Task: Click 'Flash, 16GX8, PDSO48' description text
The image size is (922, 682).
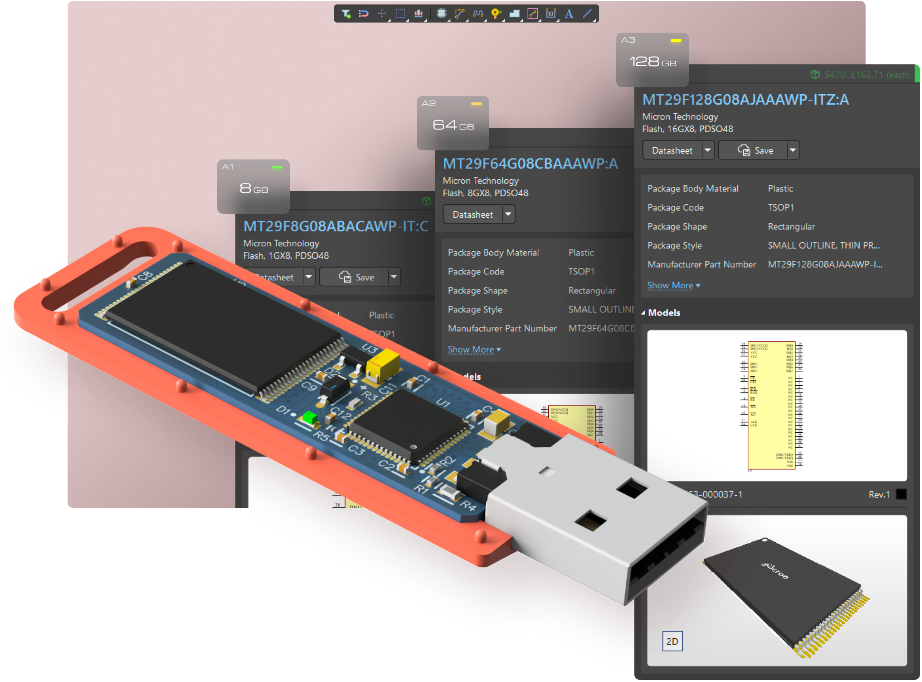Action: coord(687,129)
